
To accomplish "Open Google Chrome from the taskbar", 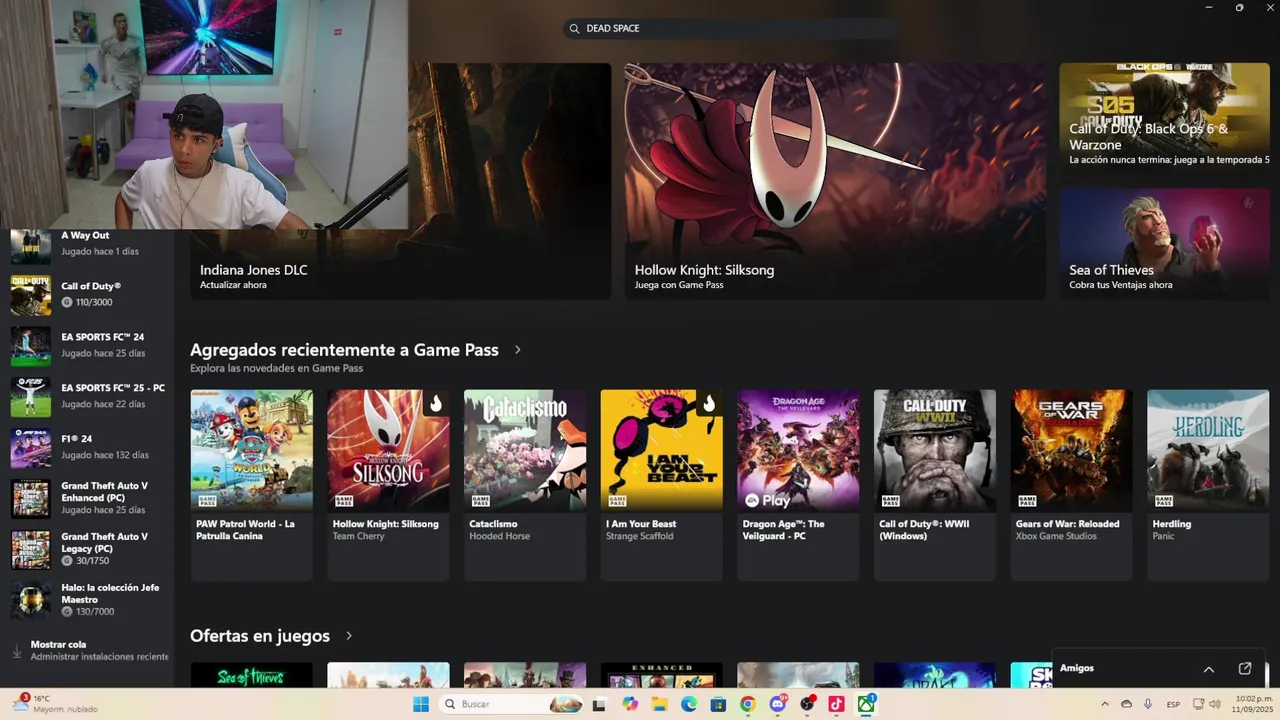I will tap(748, 704).
